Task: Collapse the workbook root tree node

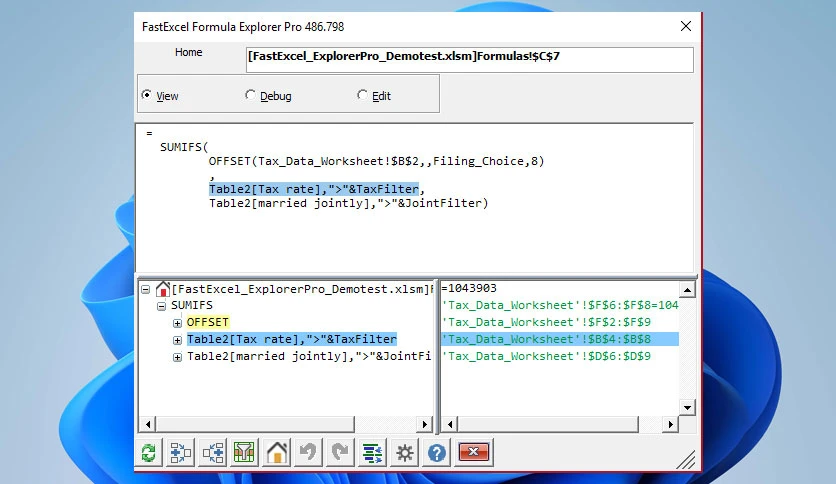Action: point(146,289)
